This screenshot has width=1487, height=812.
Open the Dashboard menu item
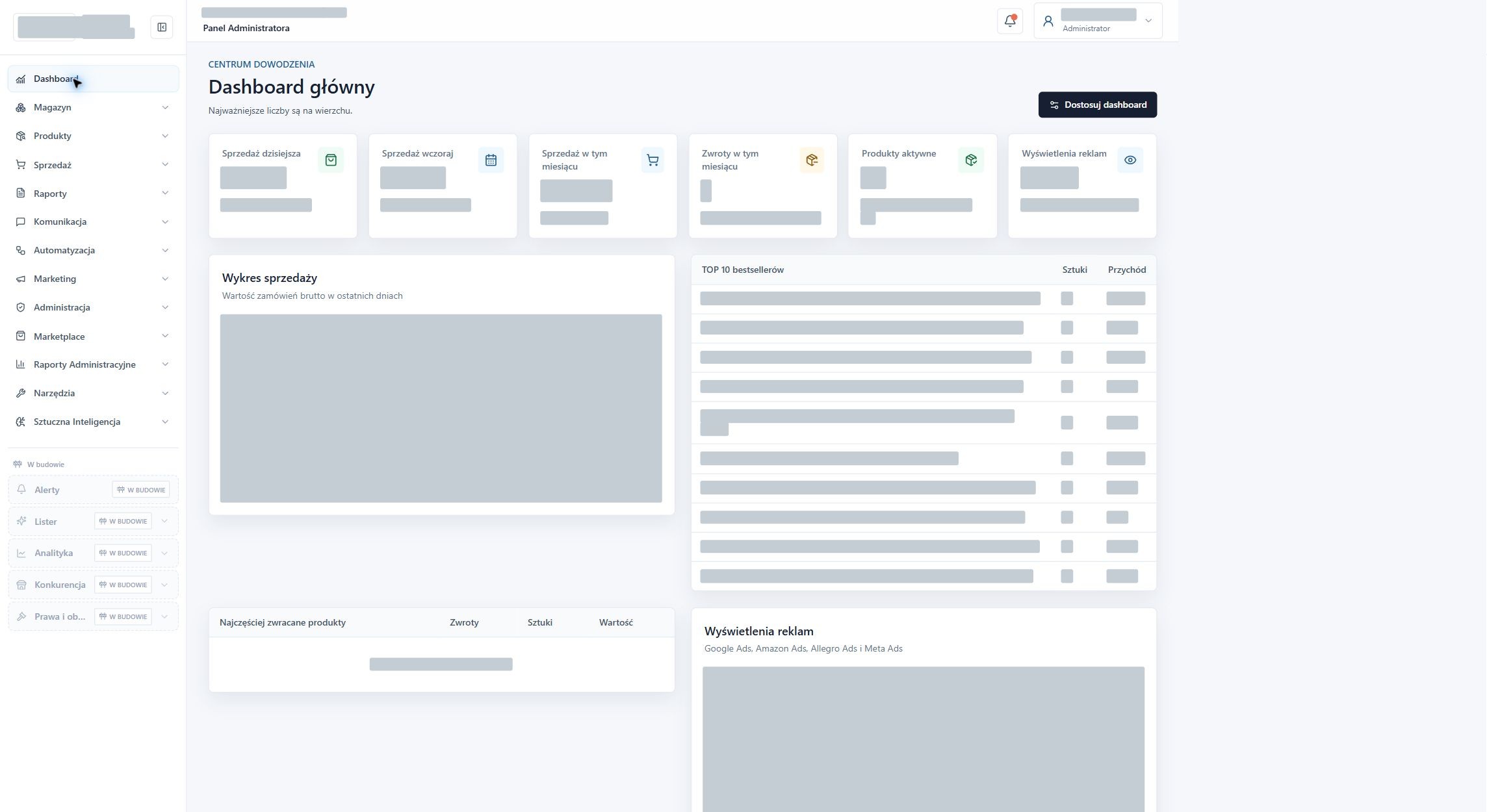pyautogui.click(x=94, y=79)
